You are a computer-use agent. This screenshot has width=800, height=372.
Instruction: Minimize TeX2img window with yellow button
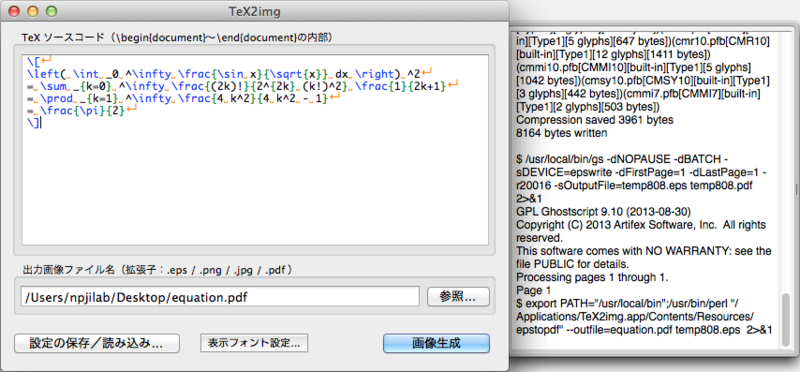[x=33, y=11]
